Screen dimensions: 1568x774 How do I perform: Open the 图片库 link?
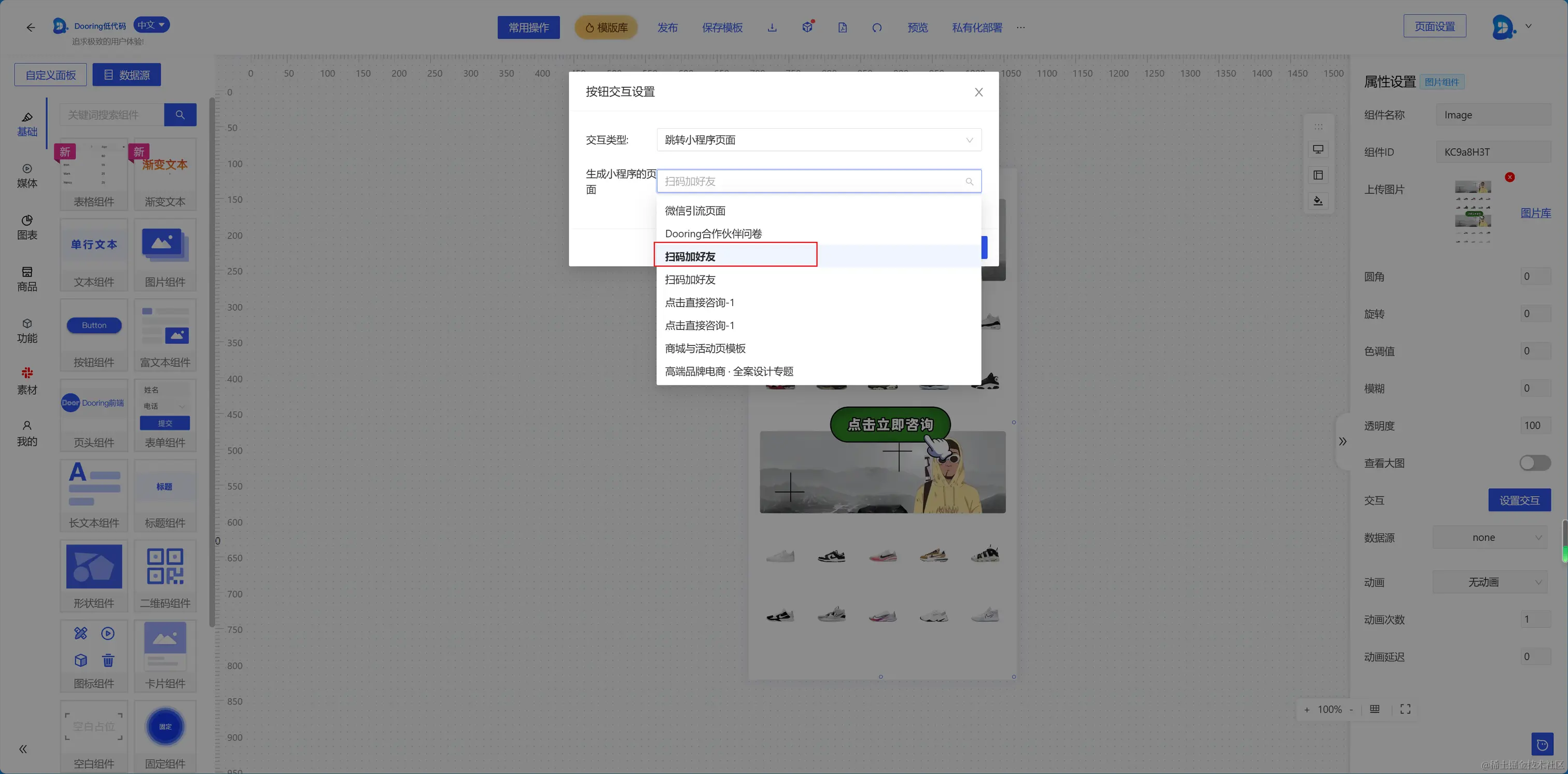pos(1535,213)
